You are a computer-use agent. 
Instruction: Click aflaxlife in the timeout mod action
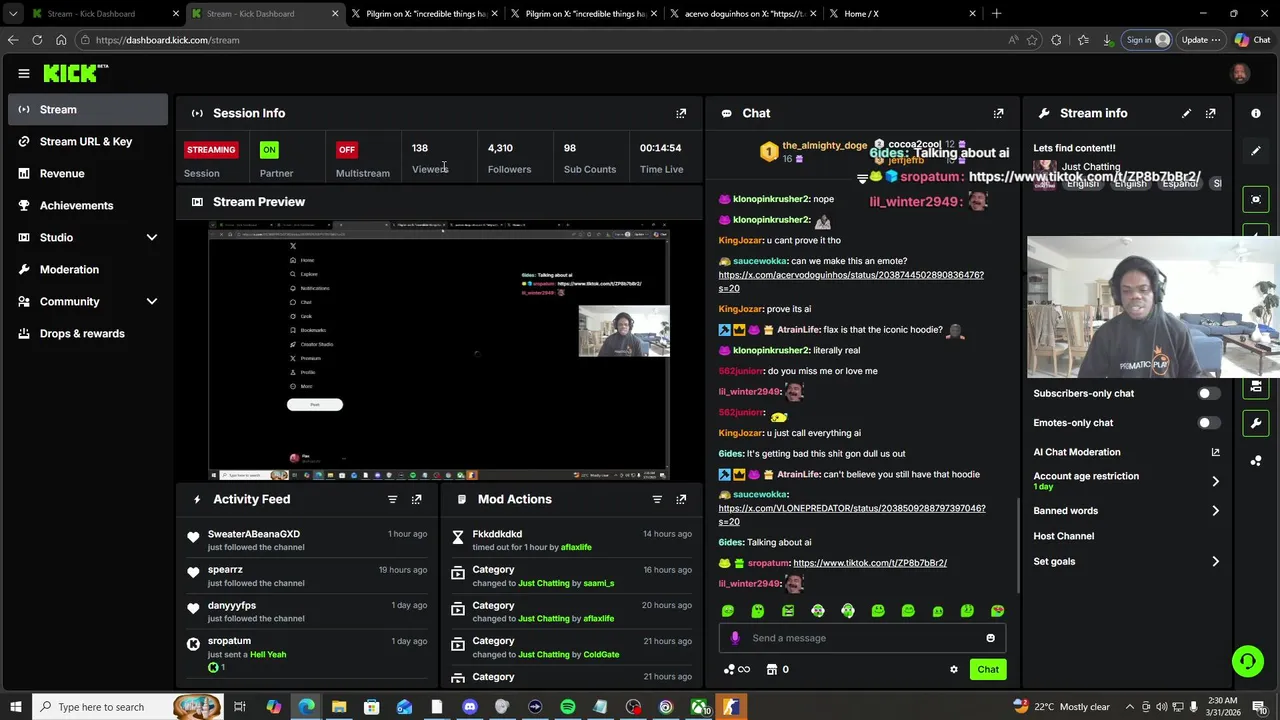(x=576, y=547)
